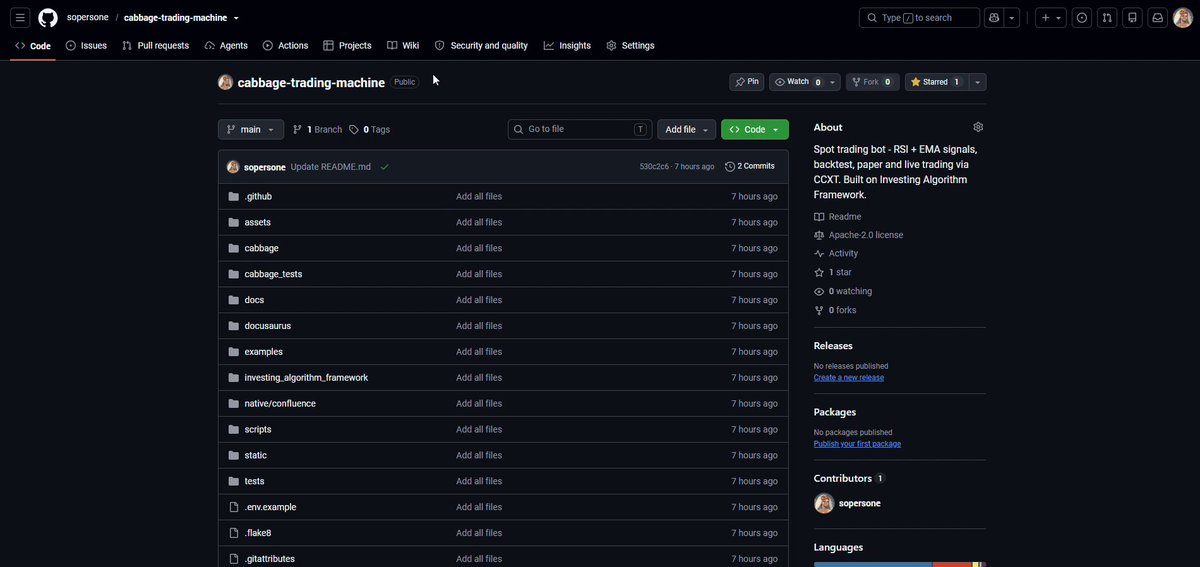Image resolution: width=1200 pixels, height=567 pixels.
Task: View the 0 watching link
Action: (843, 291)
